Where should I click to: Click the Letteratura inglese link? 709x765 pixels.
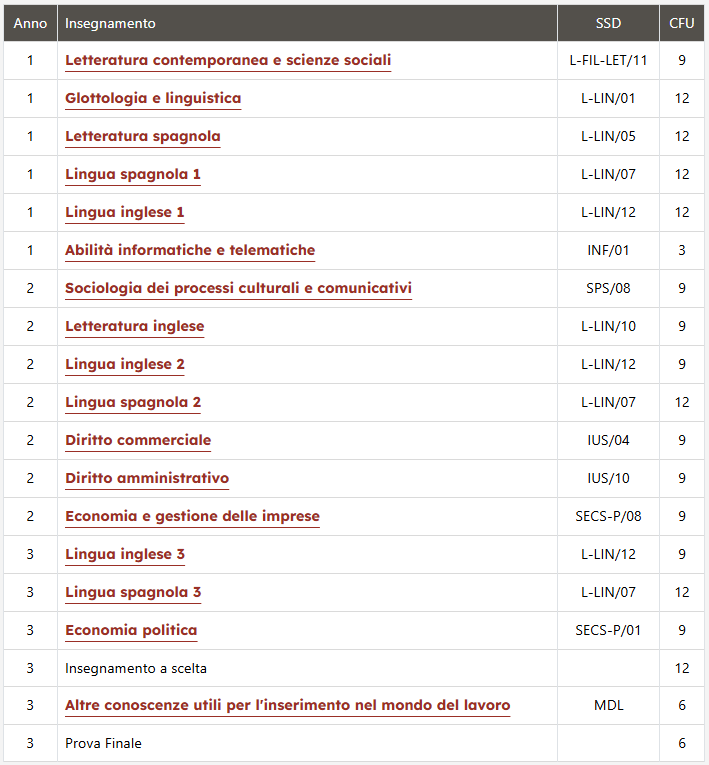click(x=135, y=326)
